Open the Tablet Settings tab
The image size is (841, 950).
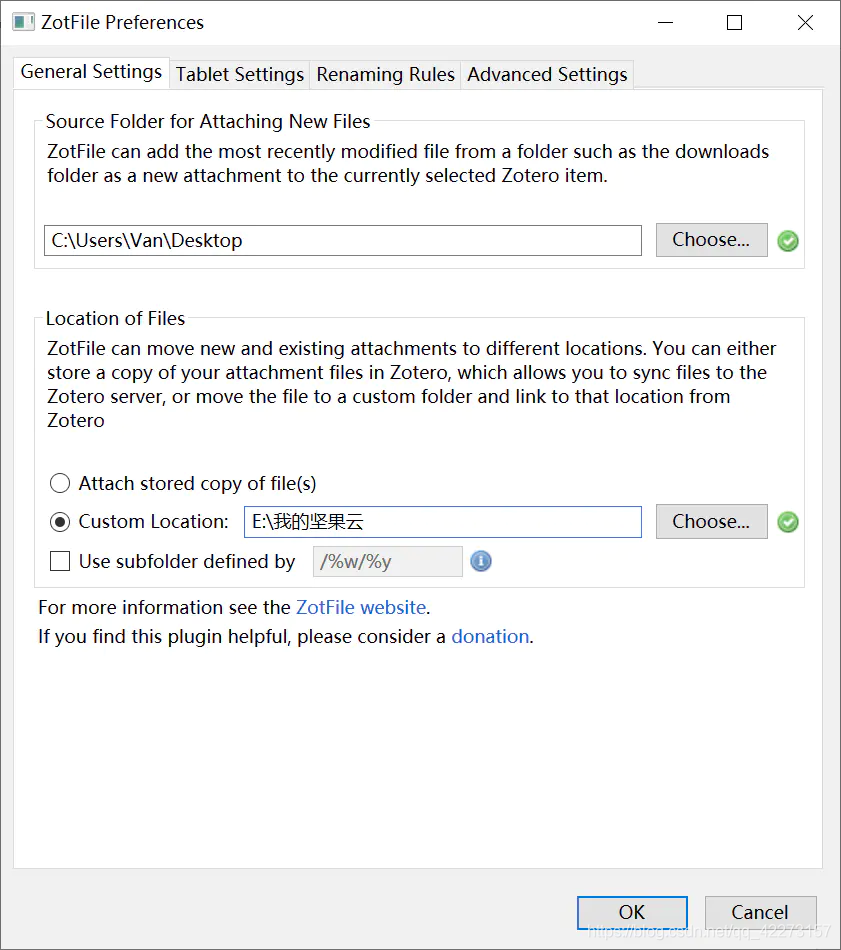click(240, 75)
